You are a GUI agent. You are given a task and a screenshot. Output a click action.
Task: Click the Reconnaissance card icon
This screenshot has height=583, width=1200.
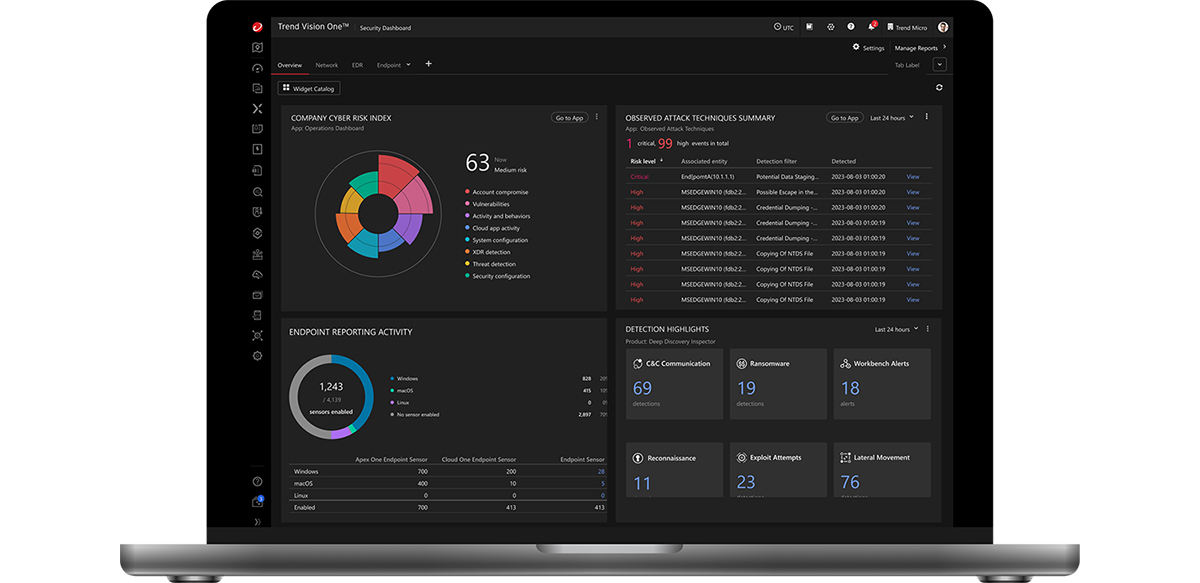(x=638, y=458)
